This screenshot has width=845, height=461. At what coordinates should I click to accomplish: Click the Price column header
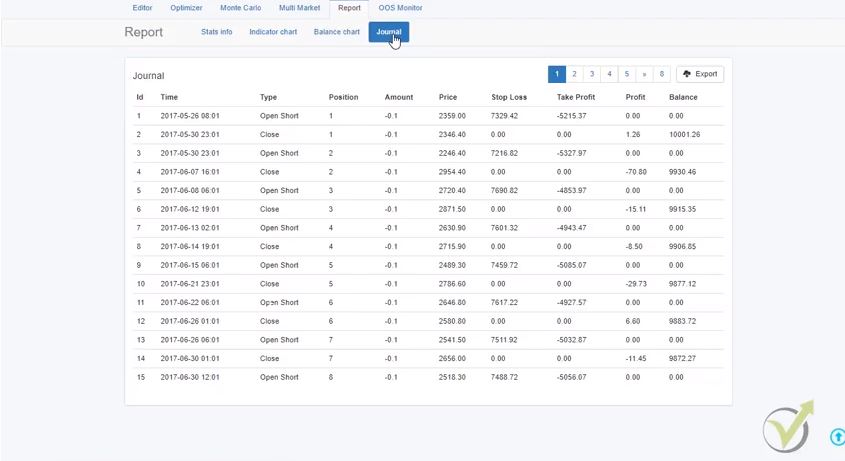[448, 97]
